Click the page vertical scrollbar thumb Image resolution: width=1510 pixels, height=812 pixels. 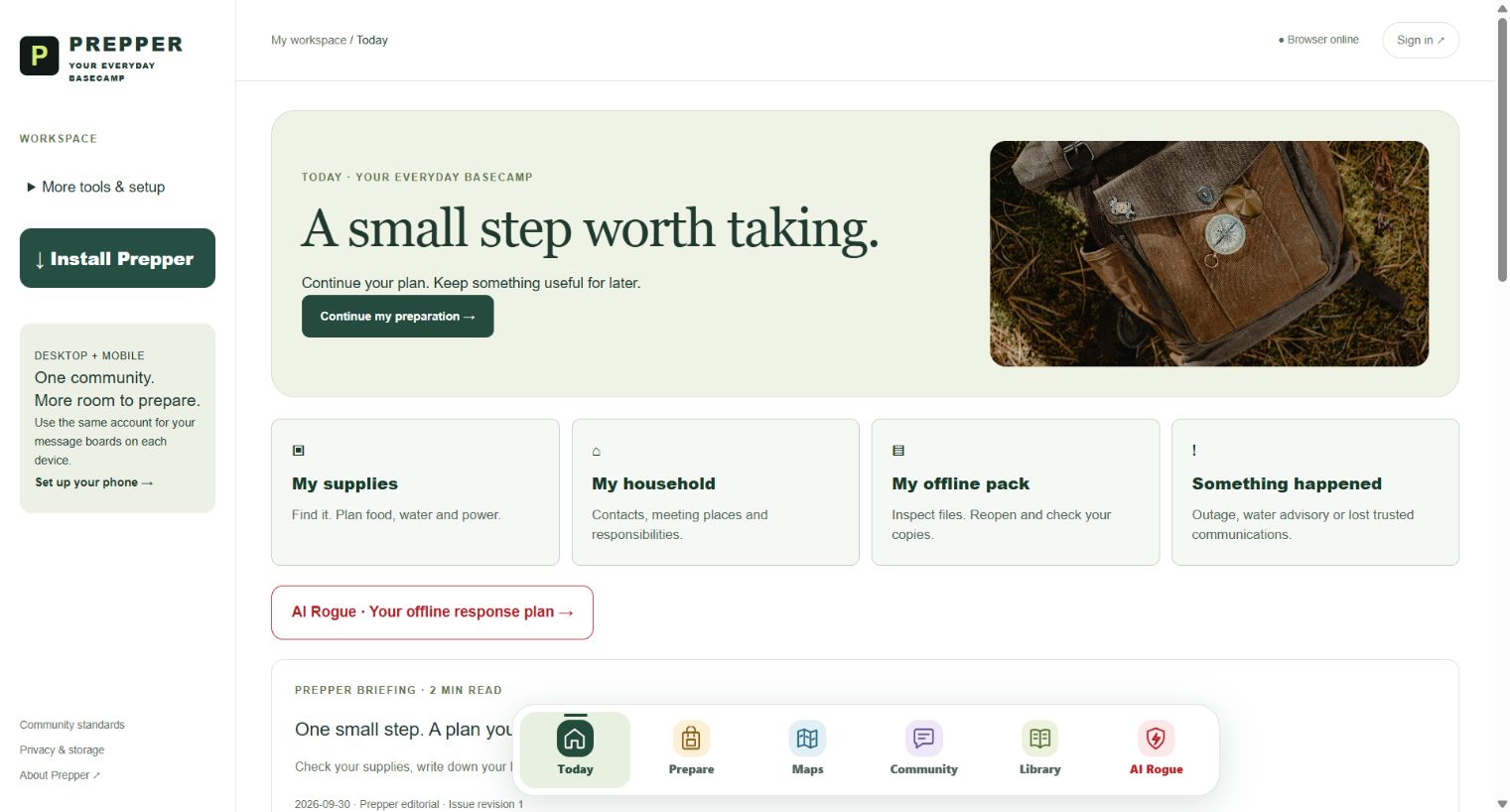point(1502,149)
